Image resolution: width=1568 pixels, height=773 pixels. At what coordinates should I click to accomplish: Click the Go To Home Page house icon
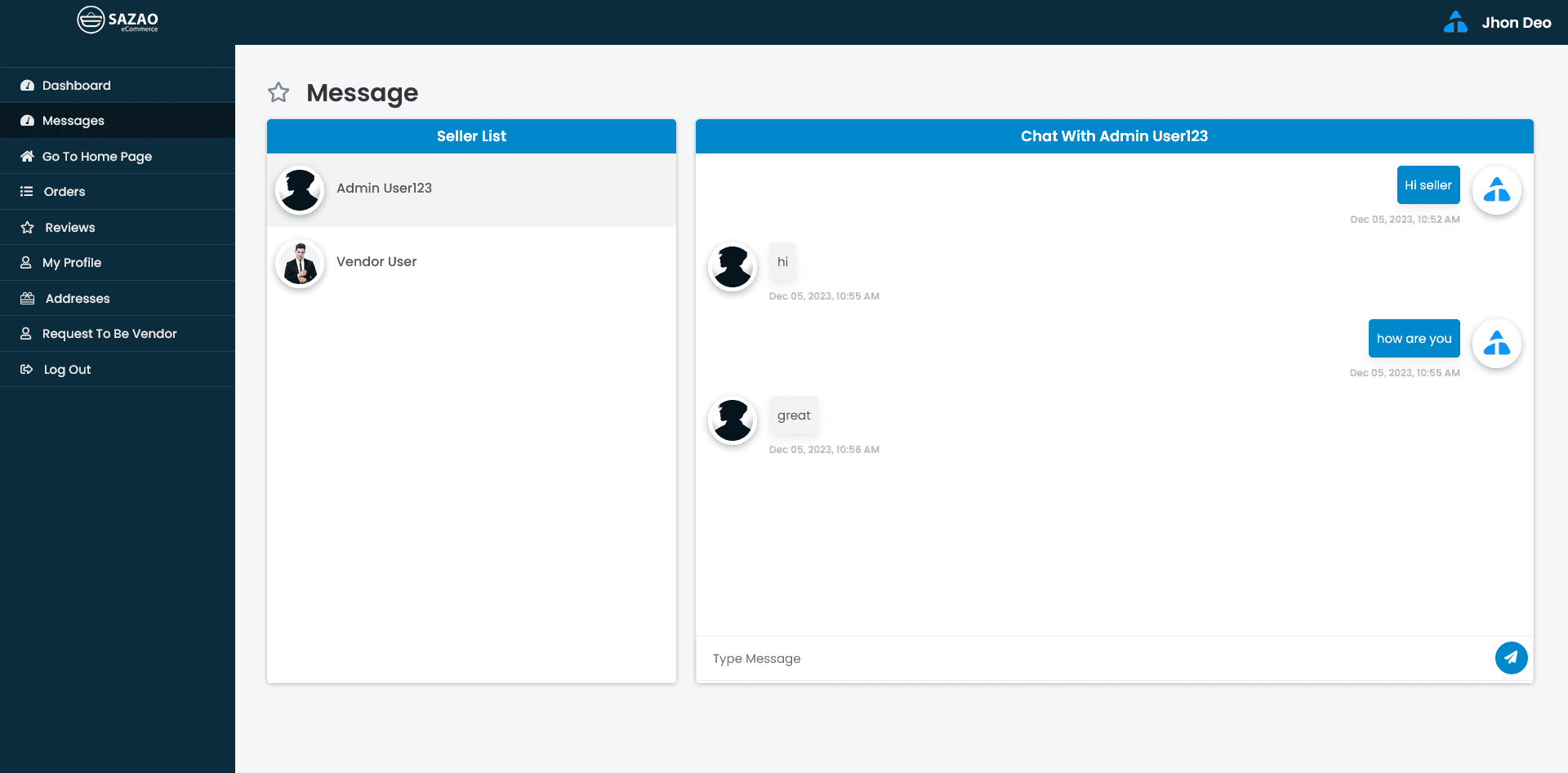click(27, 157)
